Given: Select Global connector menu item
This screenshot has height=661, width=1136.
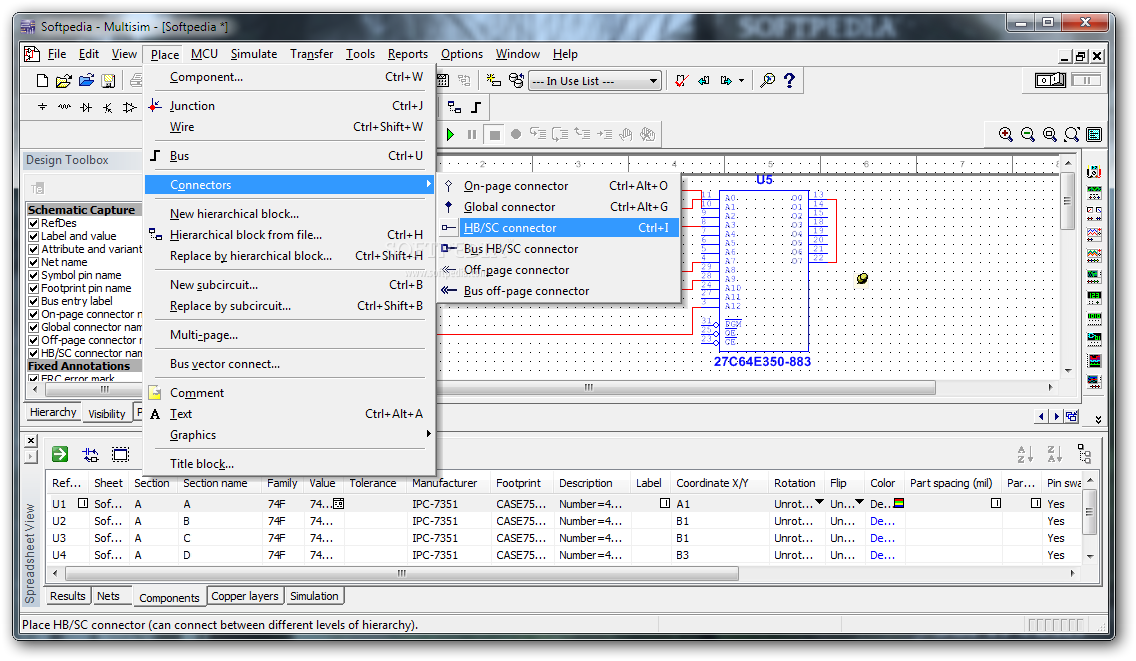Looking at the screenshot, I should (558, 207).
